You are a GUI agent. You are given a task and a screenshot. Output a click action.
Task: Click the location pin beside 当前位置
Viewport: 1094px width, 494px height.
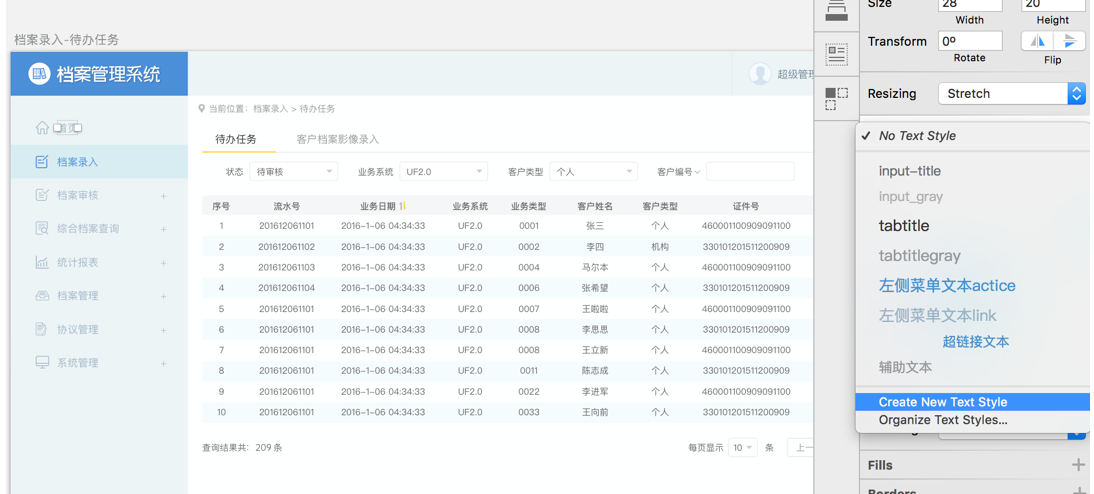[x=202, y=109]
